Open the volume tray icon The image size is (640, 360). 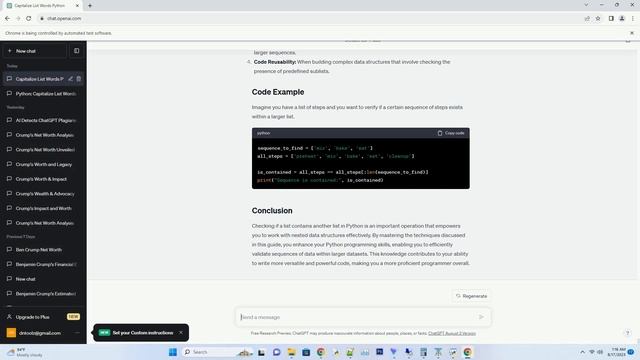[x=600, y=352]
